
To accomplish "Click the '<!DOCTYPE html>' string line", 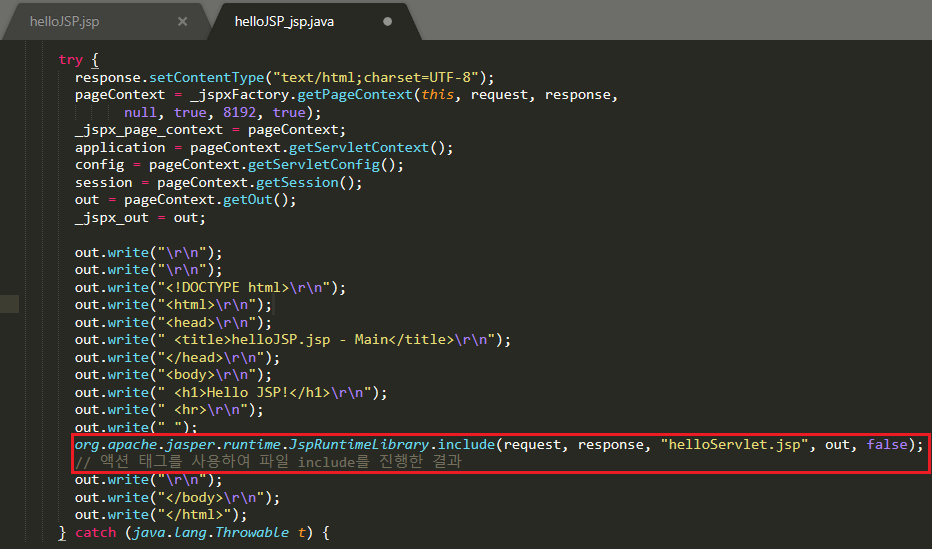I will [x=210, y=288].
